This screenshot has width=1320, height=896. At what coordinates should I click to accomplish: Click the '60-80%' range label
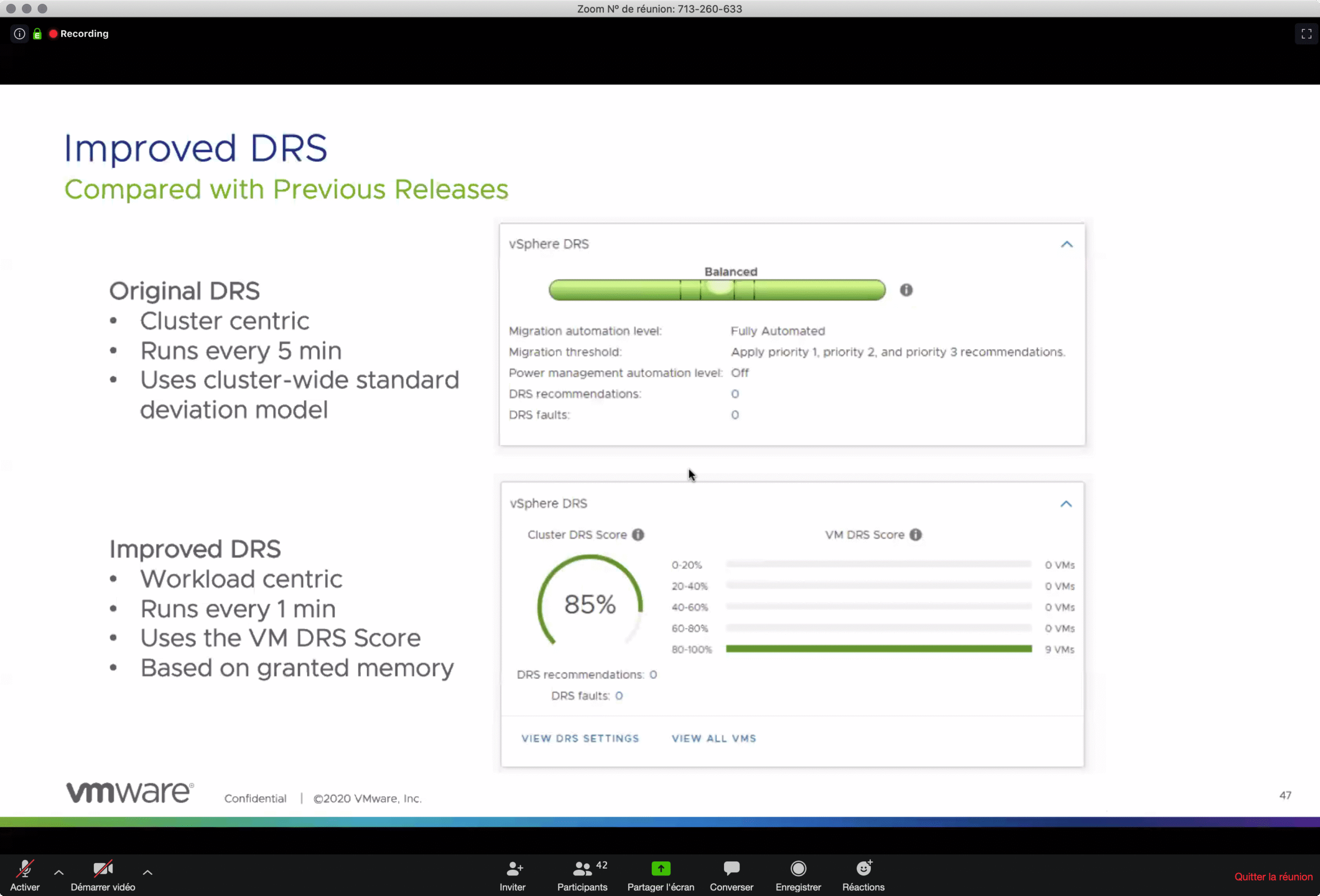689,628
